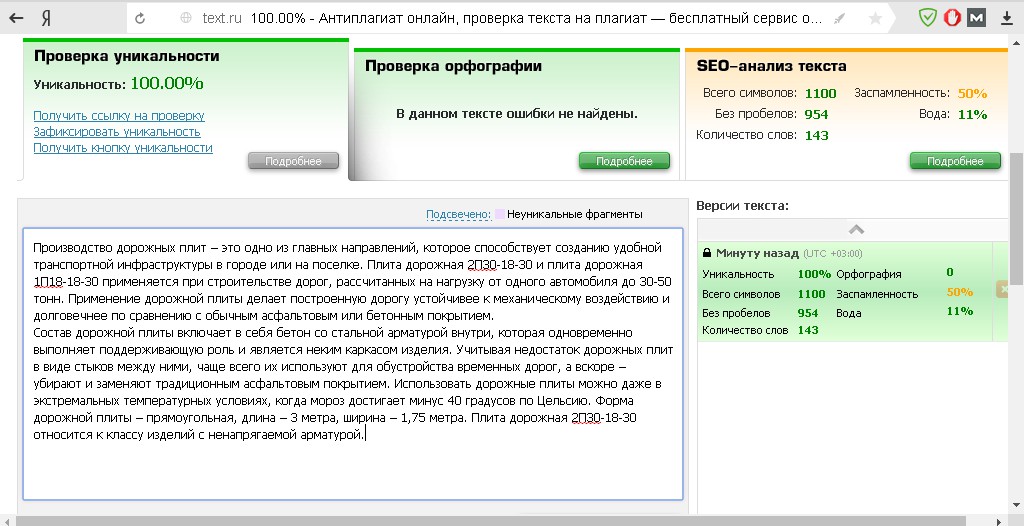Click the rocket turbo mode icon
Viewport: 1024px width, 526px height.
point(840,18)
